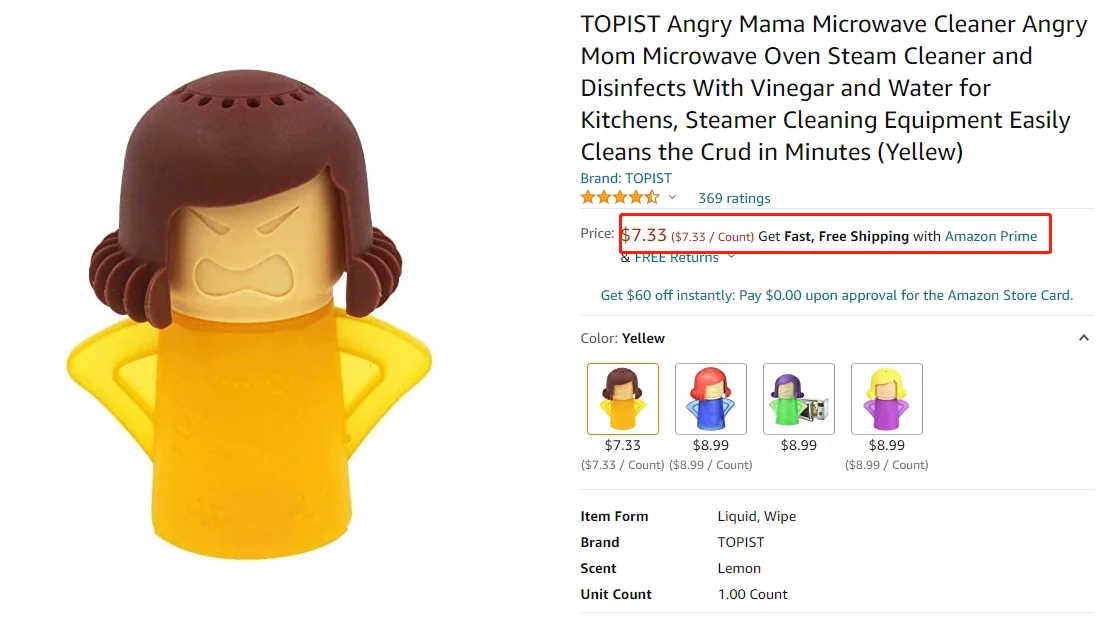Image resolution: width=1115 pixels, height=621 pixels.
Task: Click the FREE Returns text link
Action: pyautogui.click(x=676, y=258)
